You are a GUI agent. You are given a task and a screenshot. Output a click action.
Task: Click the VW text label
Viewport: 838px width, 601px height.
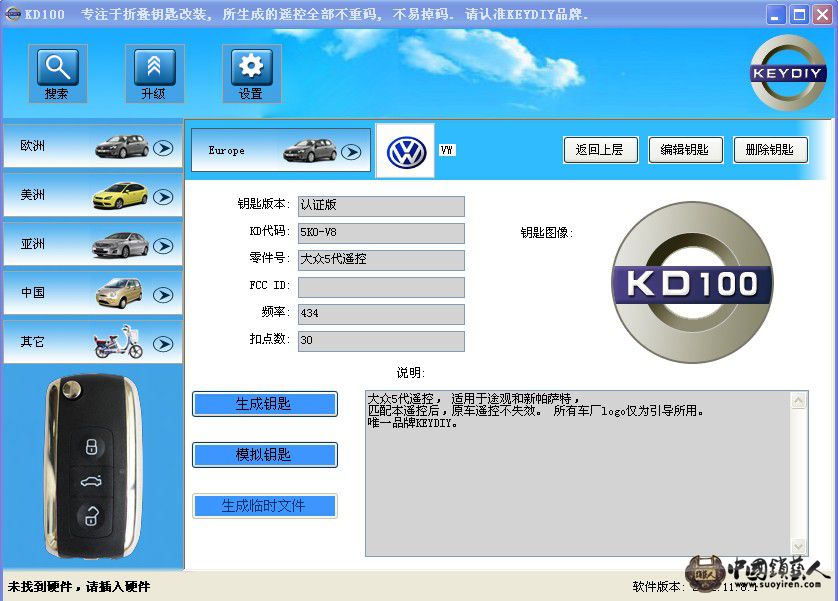(x=447, y=150)
